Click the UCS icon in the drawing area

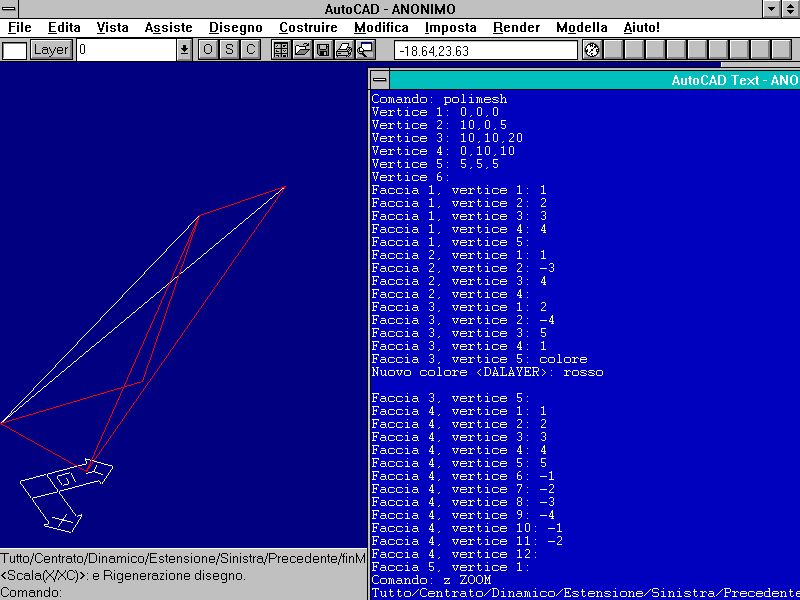click(x=66, y=496)
